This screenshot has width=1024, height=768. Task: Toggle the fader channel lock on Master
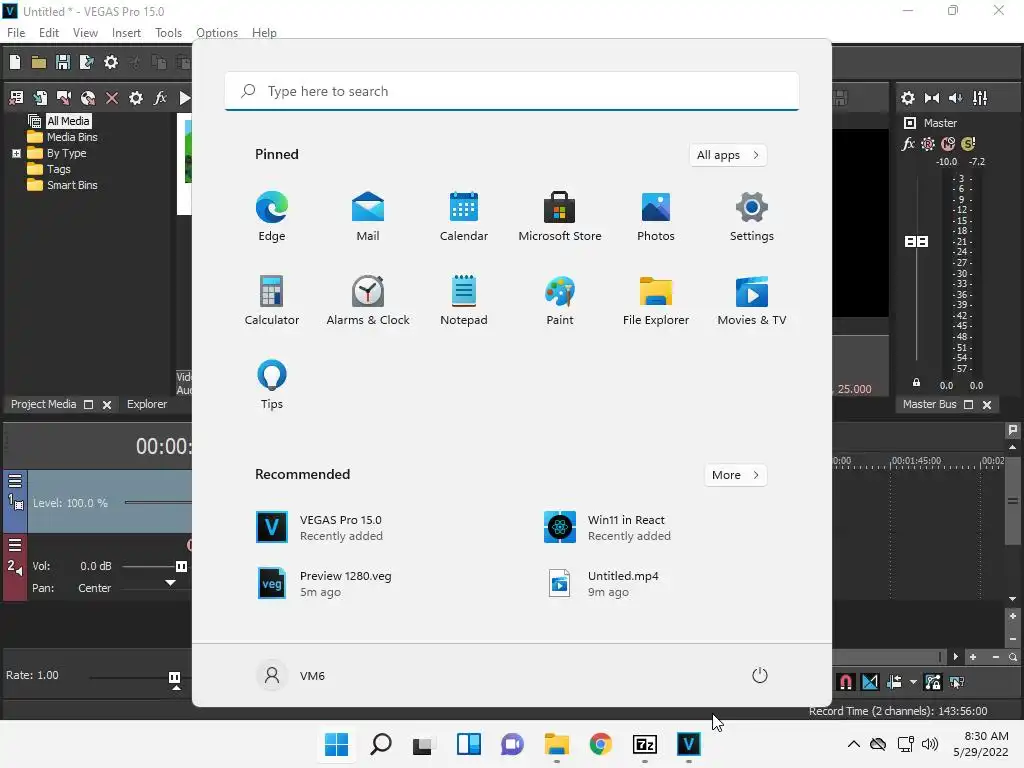point(916,383)
